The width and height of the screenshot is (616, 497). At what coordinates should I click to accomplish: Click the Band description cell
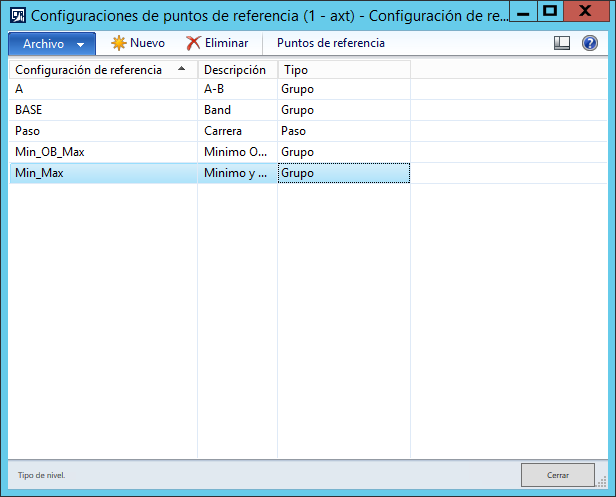[x=237, y=110]
